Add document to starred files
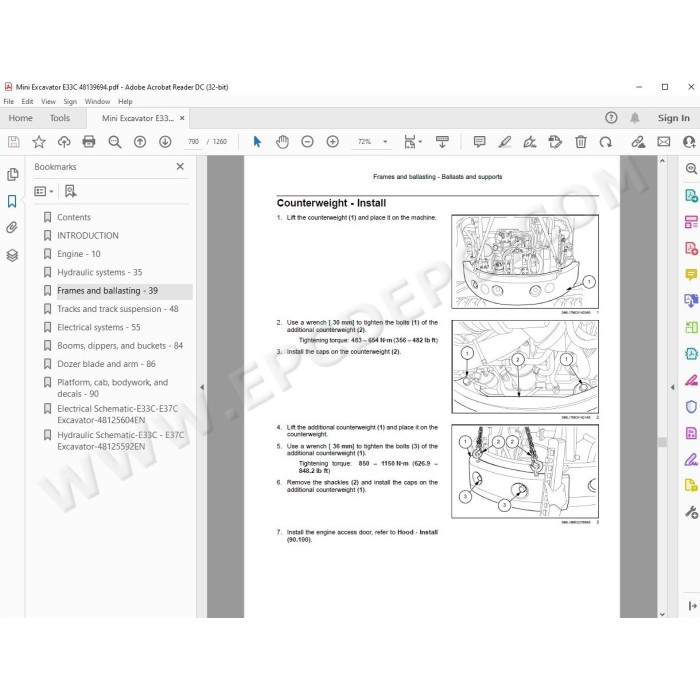This screenshot has height=700, width=700. [39, 142]
